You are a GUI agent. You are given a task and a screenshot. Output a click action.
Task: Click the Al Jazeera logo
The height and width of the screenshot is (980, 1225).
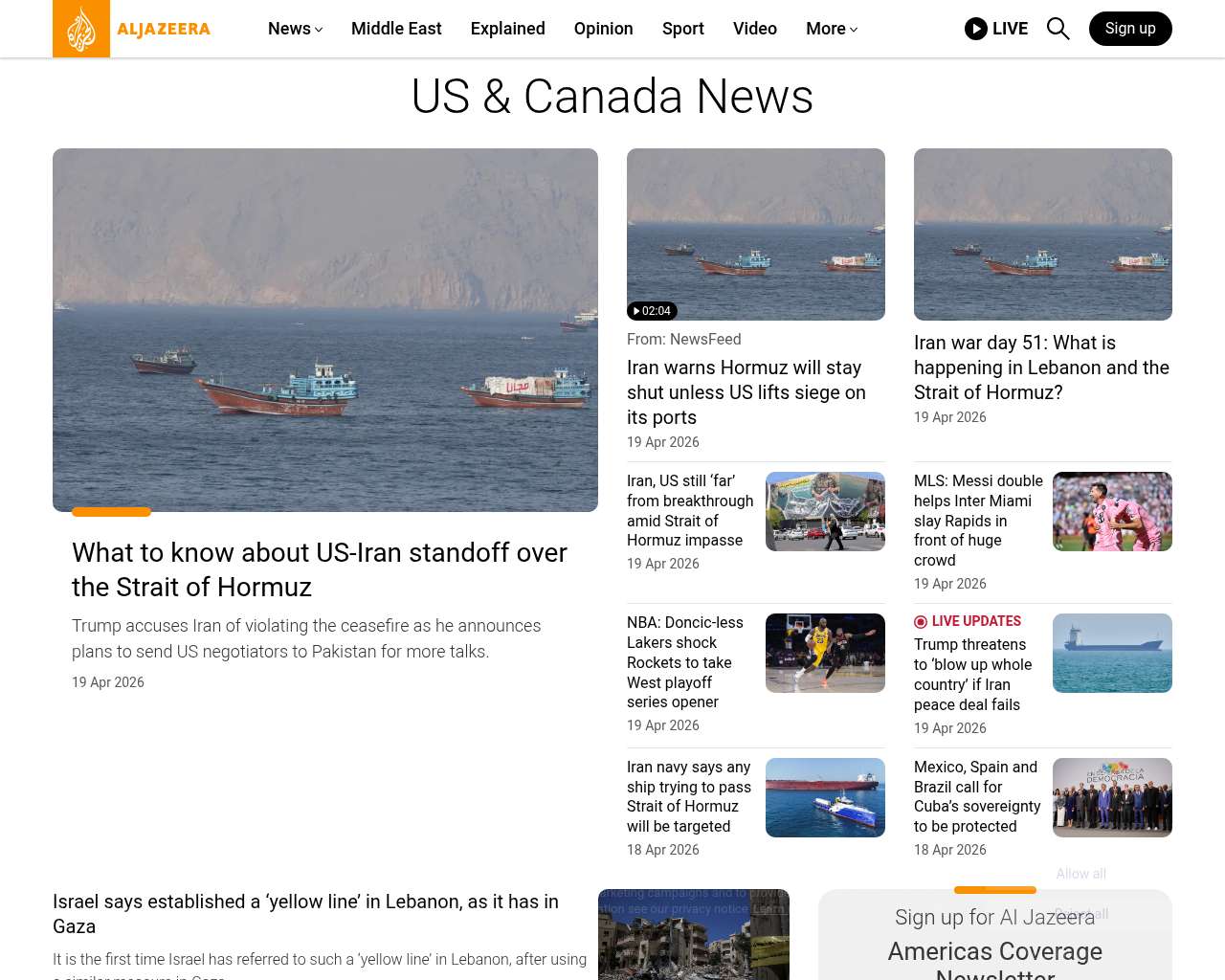[x=131, y=29]
